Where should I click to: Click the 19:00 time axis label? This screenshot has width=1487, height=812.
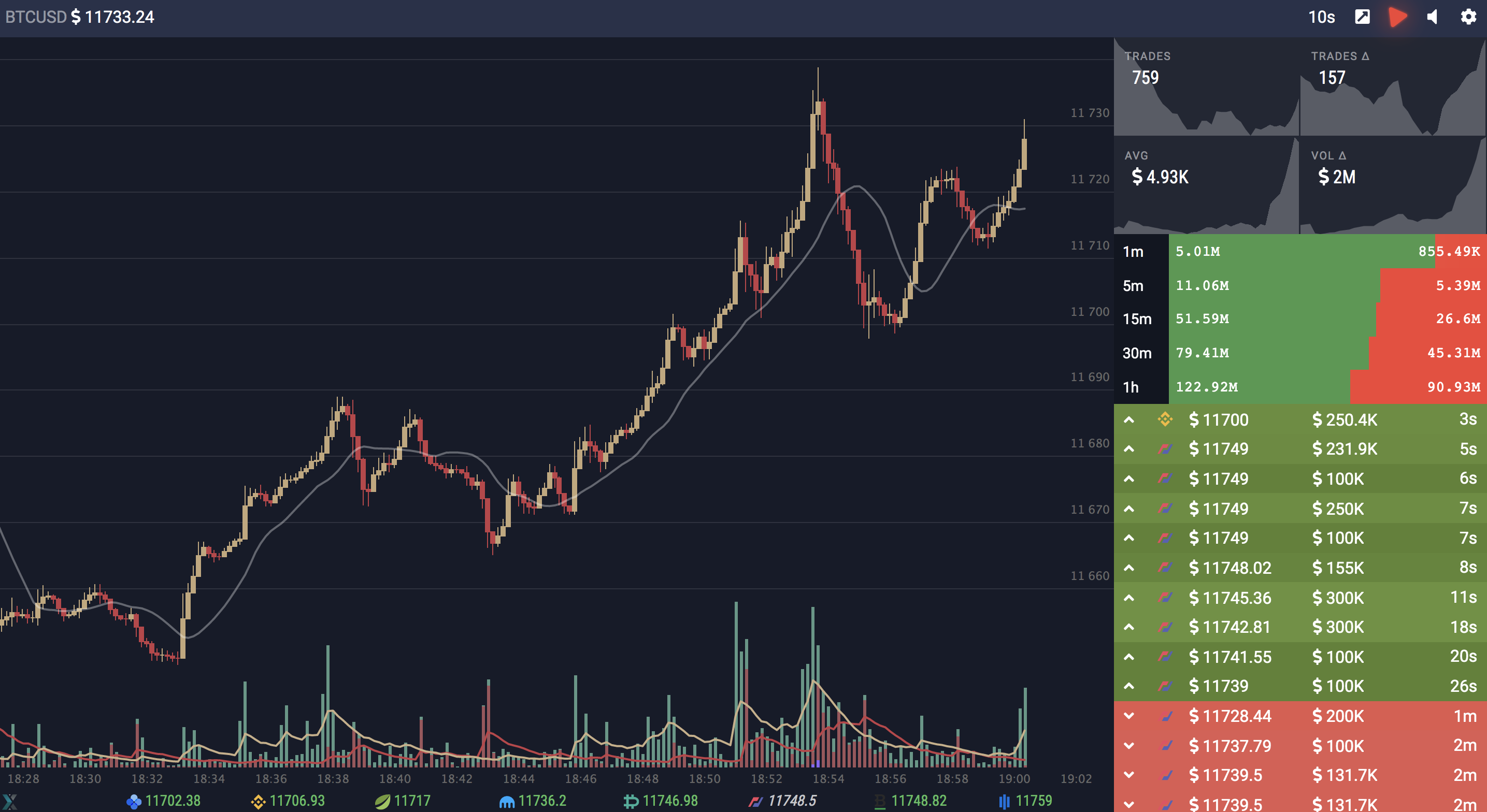point(1014,778)
